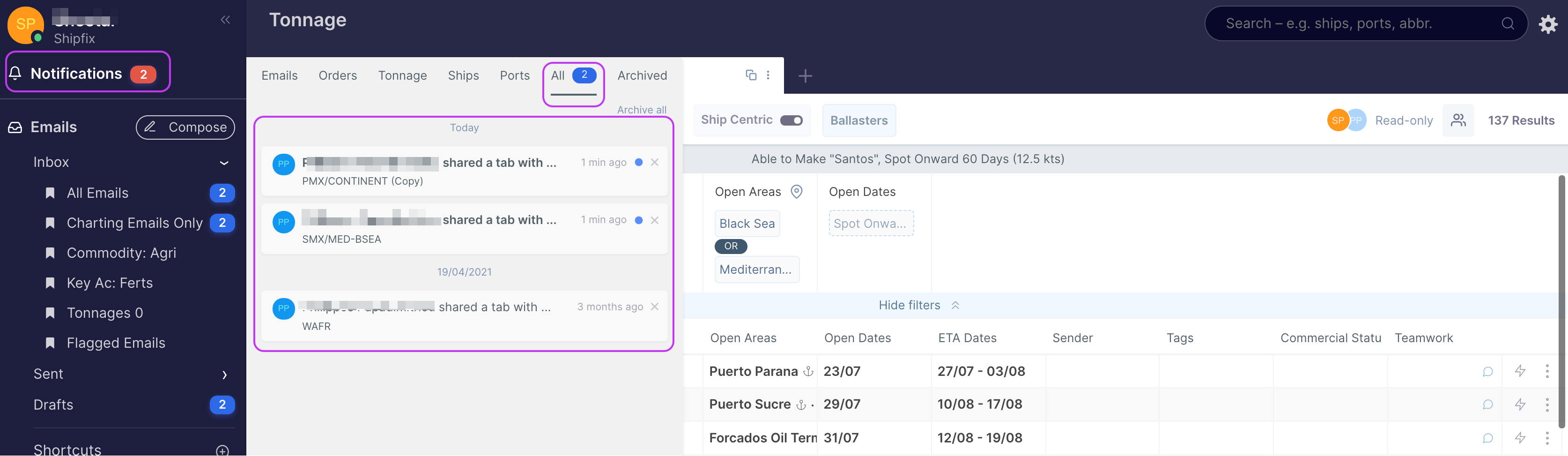
Task: Toggle the OR operator between open areas
Action: coord(731,246)
